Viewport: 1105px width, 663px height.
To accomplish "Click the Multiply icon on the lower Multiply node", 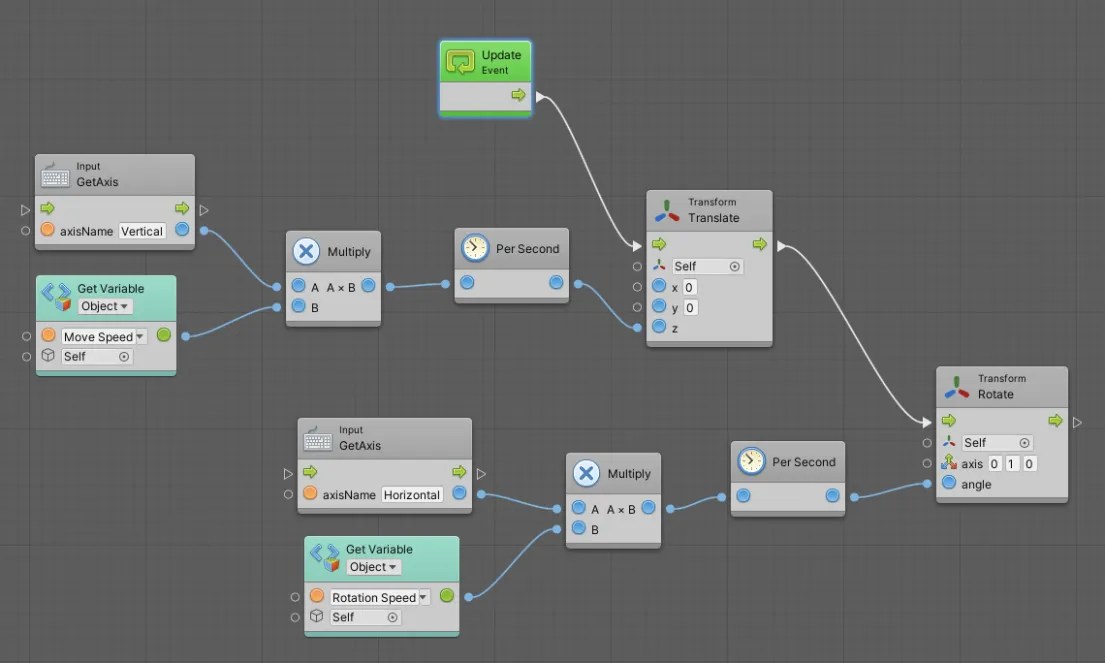I will (585, 473).
